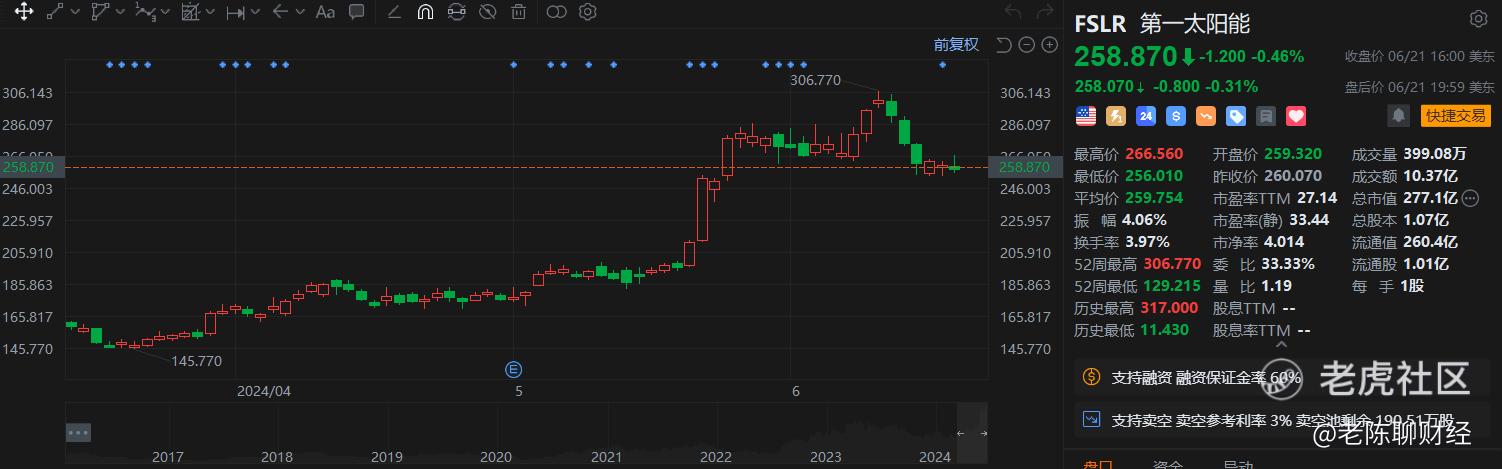Click the price alert bell icon
Viewport: 1502px width, 469px height.
point(1398,116)
